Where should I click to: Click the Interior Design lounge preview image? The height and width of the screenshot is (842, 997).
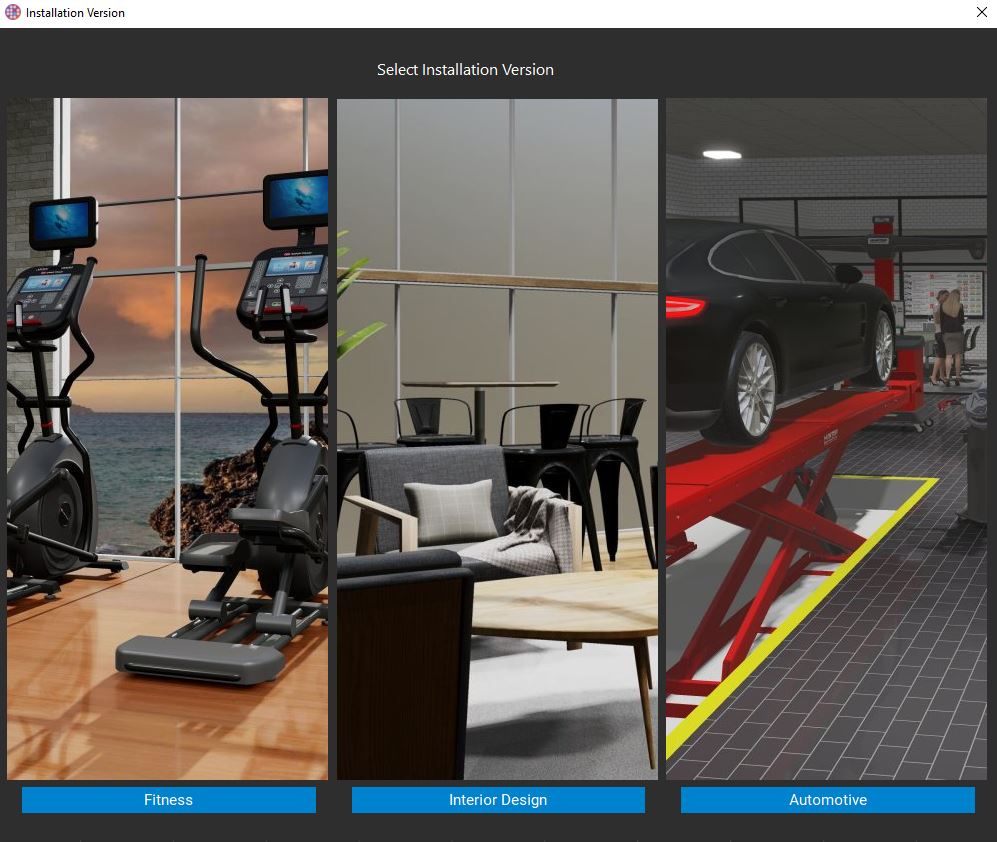click(497, 439)
